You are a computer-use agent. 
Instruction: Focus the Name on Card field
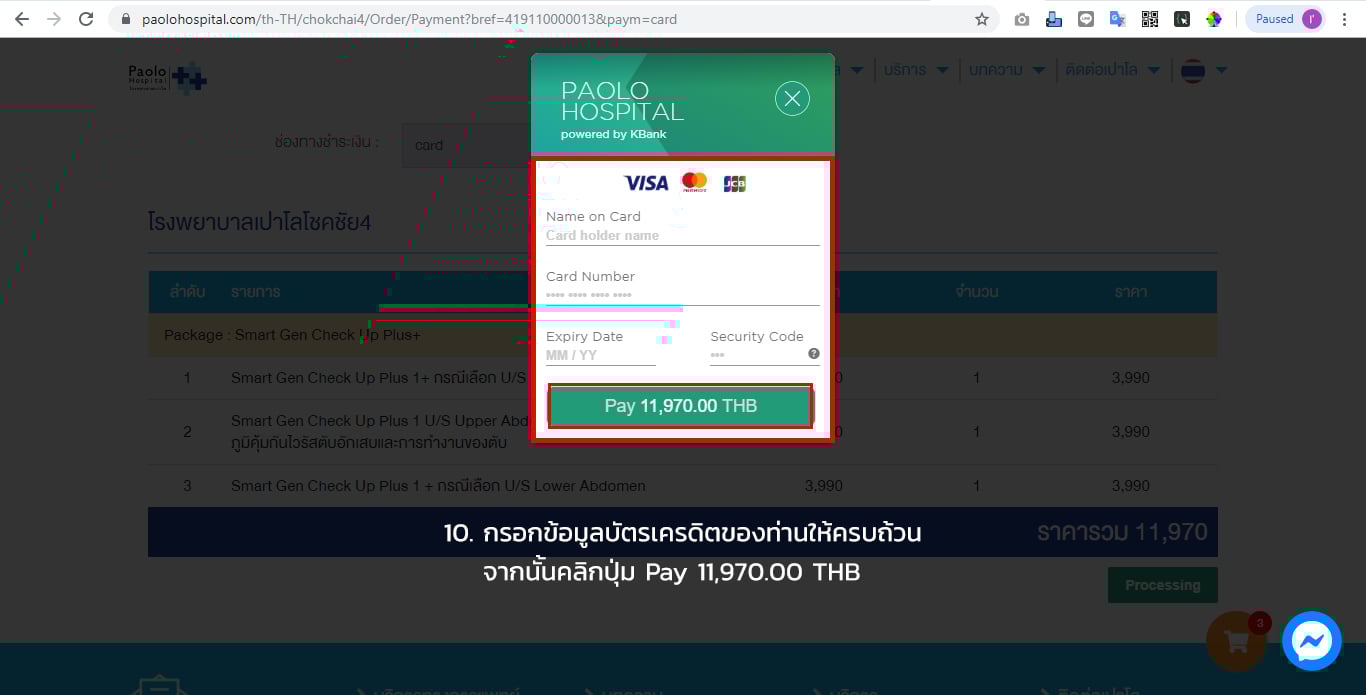(682, 236)
